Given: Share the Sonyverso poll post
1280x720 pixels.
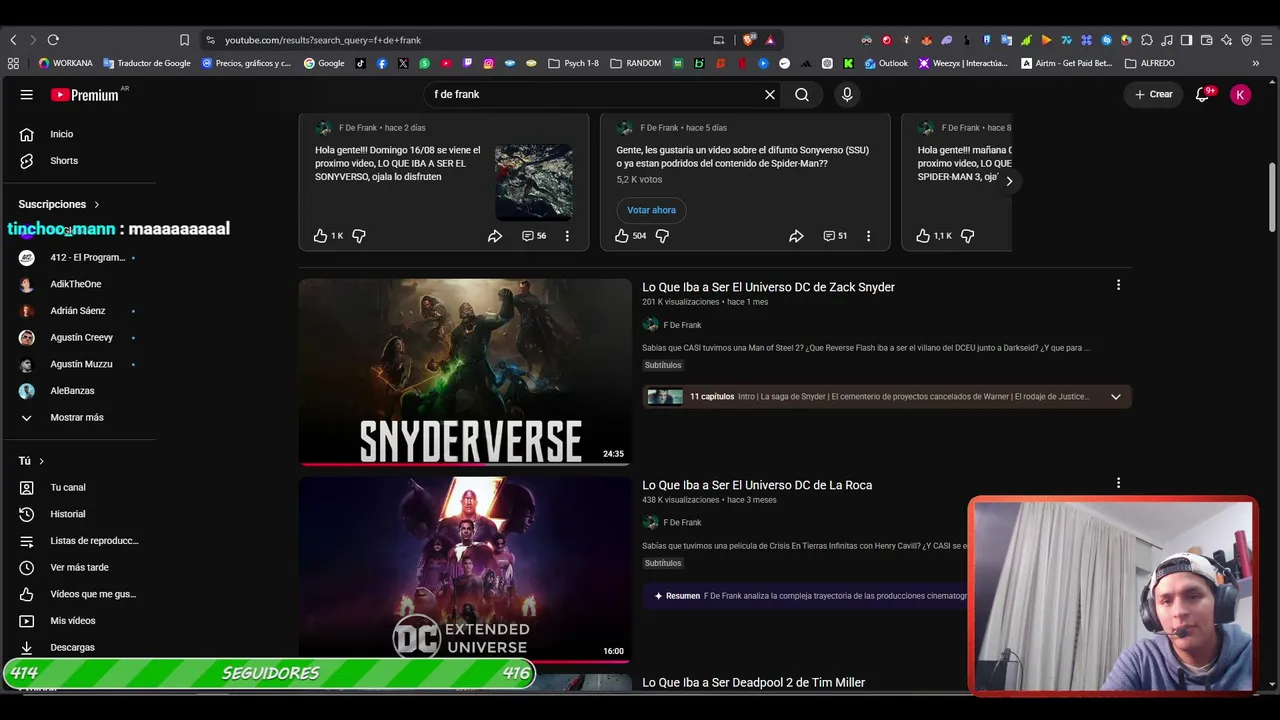Looking at the screenshot, I should [x=796, y=236].
